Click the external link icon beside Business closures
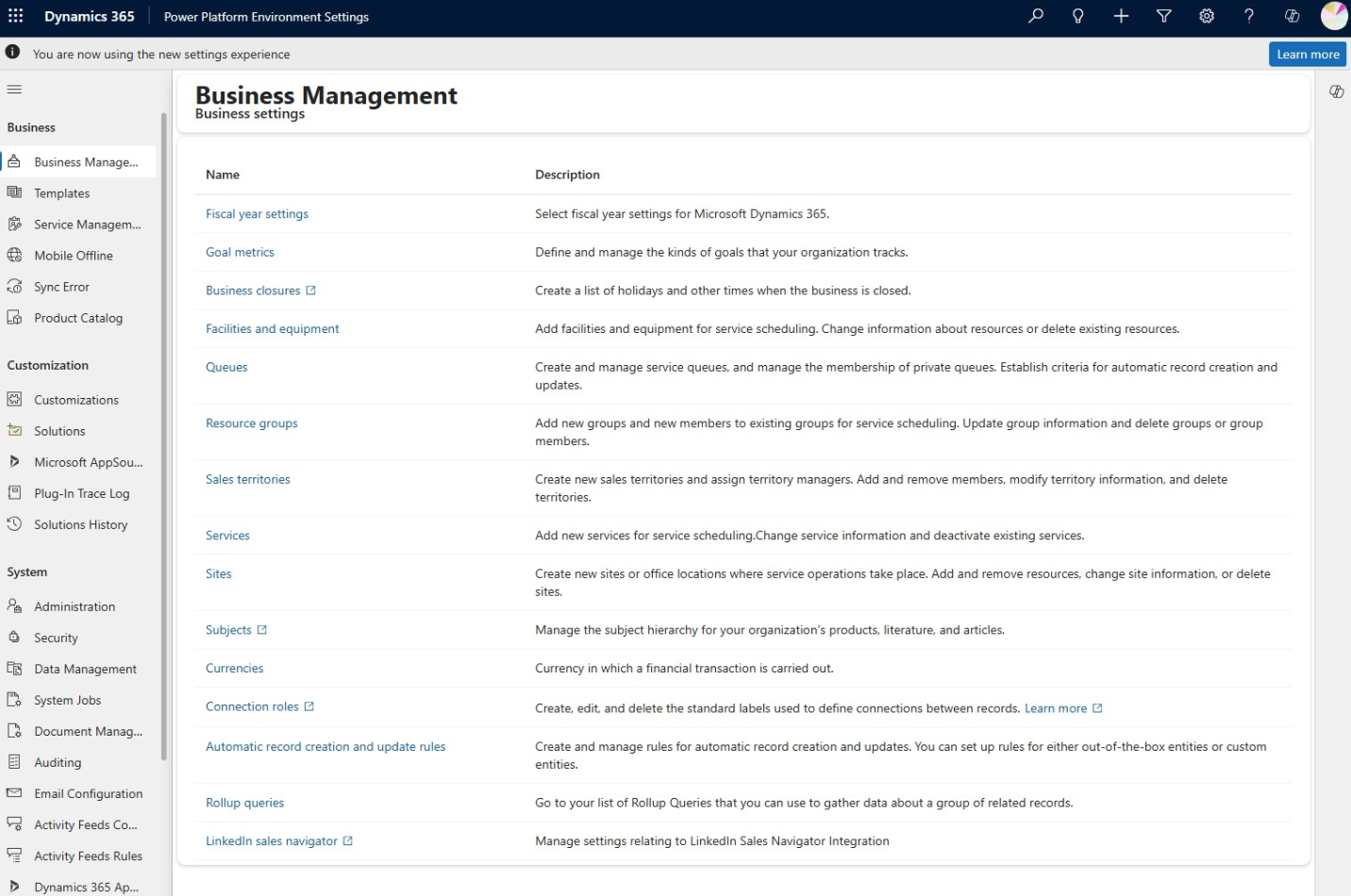 [x=311, y=290]
